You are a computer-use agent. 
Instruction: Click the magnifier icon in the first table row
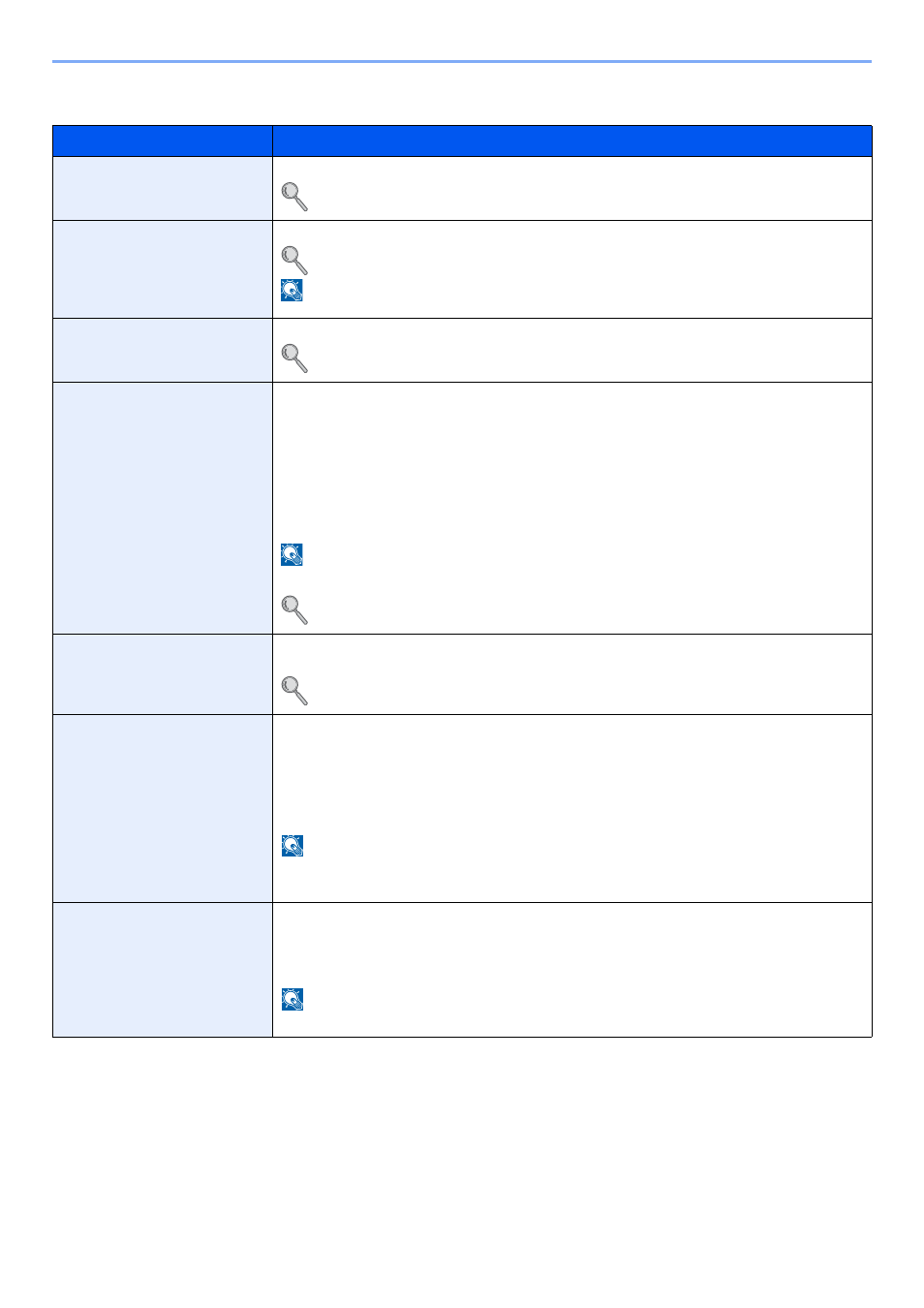[294, 197]
